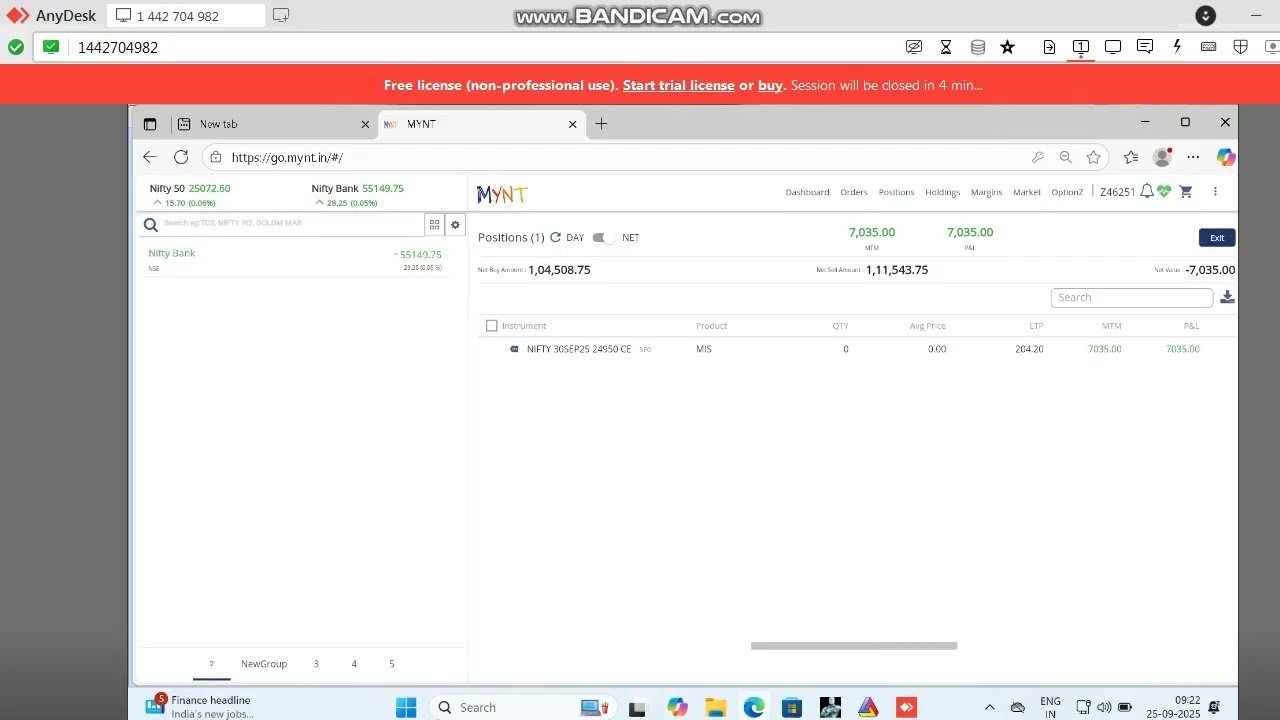Image resolution: width=1280 pixels, height=720 pixels.
Task: Open AnyDesk permissions shield icon
Action: [x=1241, y=47]
